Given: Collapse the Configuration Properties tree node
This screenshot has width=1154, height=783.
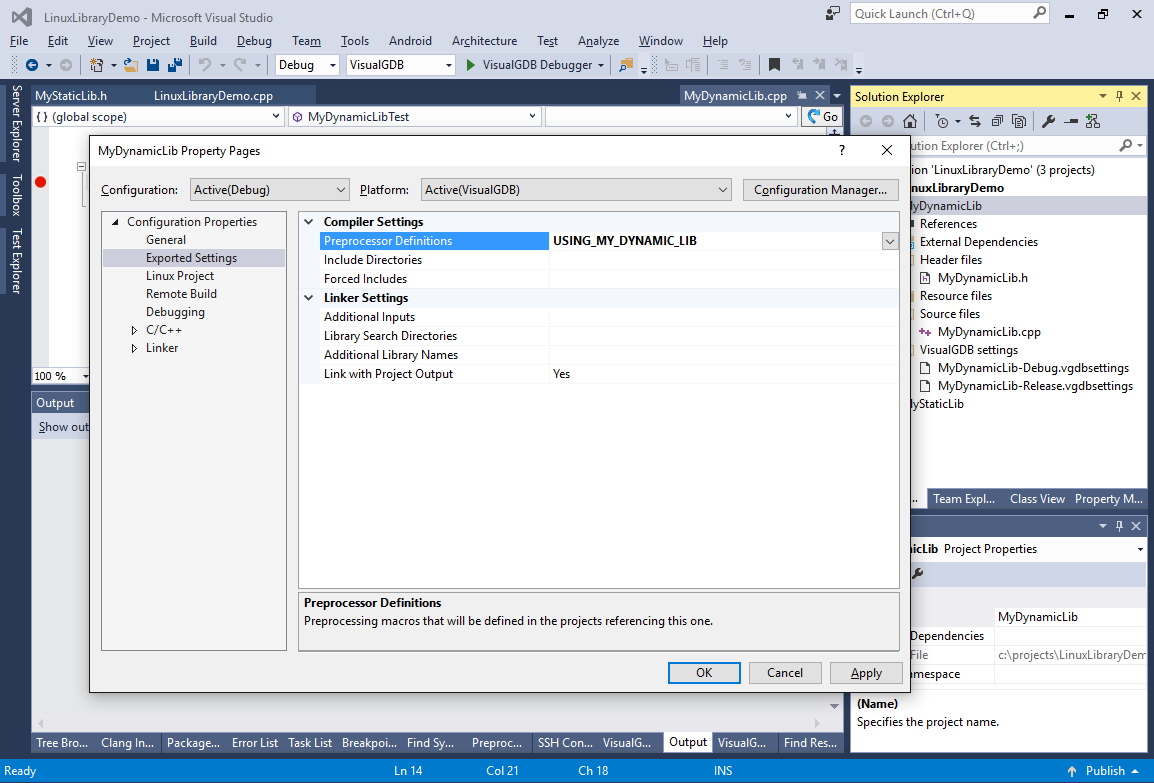Looking at the screenshot, I should click(116, 222).
